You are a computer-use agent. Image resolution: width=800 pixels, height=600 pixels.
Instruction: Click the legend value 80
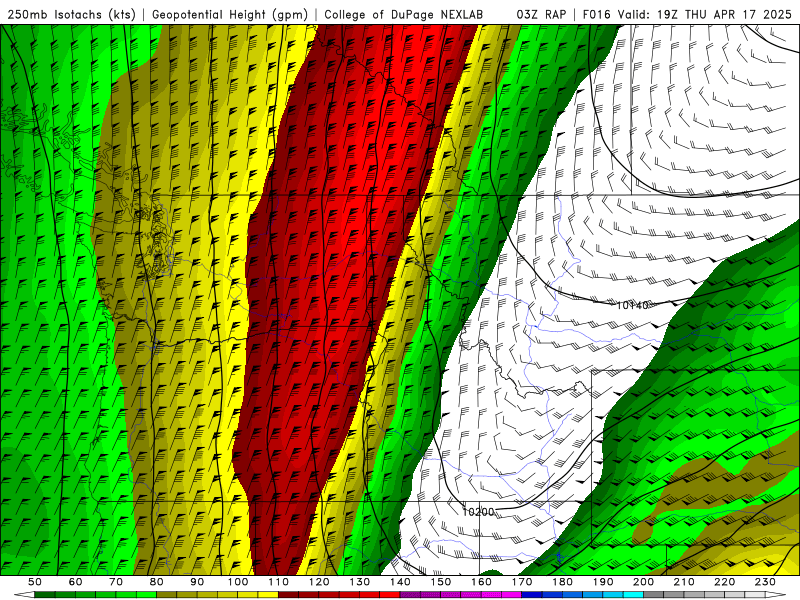157,582
